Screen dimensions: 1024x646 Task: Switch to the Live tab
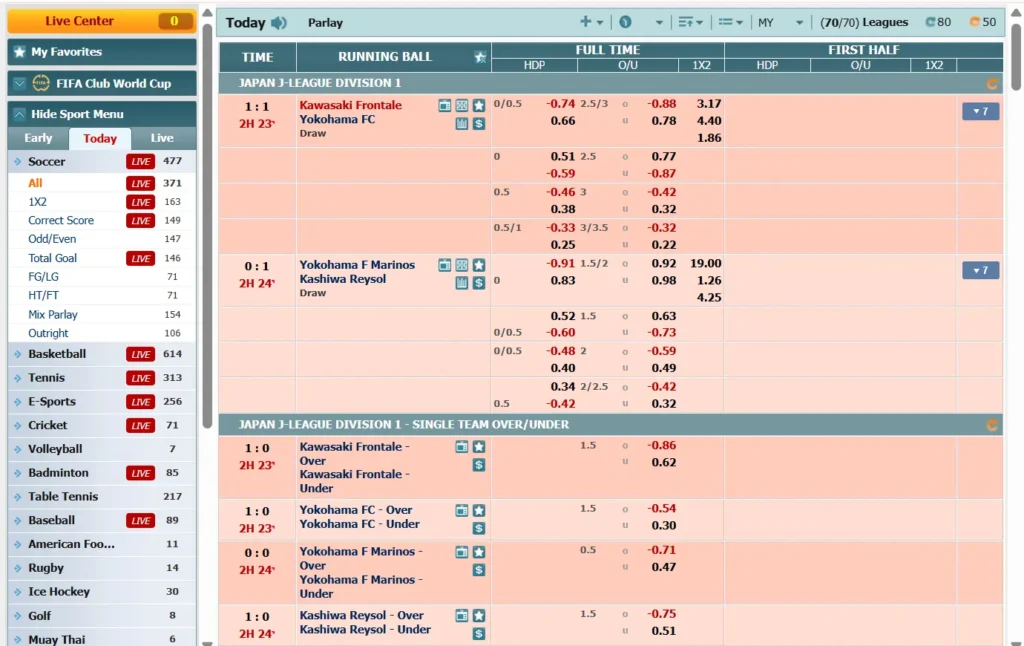[162, 138]
